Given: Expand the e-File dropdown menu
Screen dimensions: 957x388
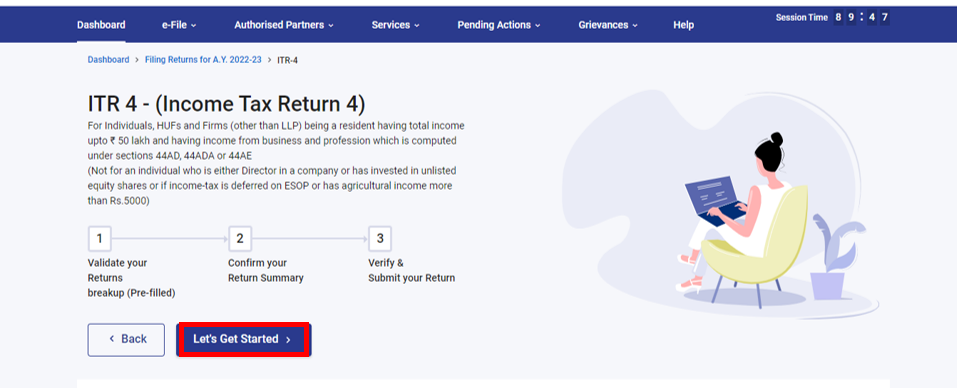Looking at the screenshot, I should [179, 25].
